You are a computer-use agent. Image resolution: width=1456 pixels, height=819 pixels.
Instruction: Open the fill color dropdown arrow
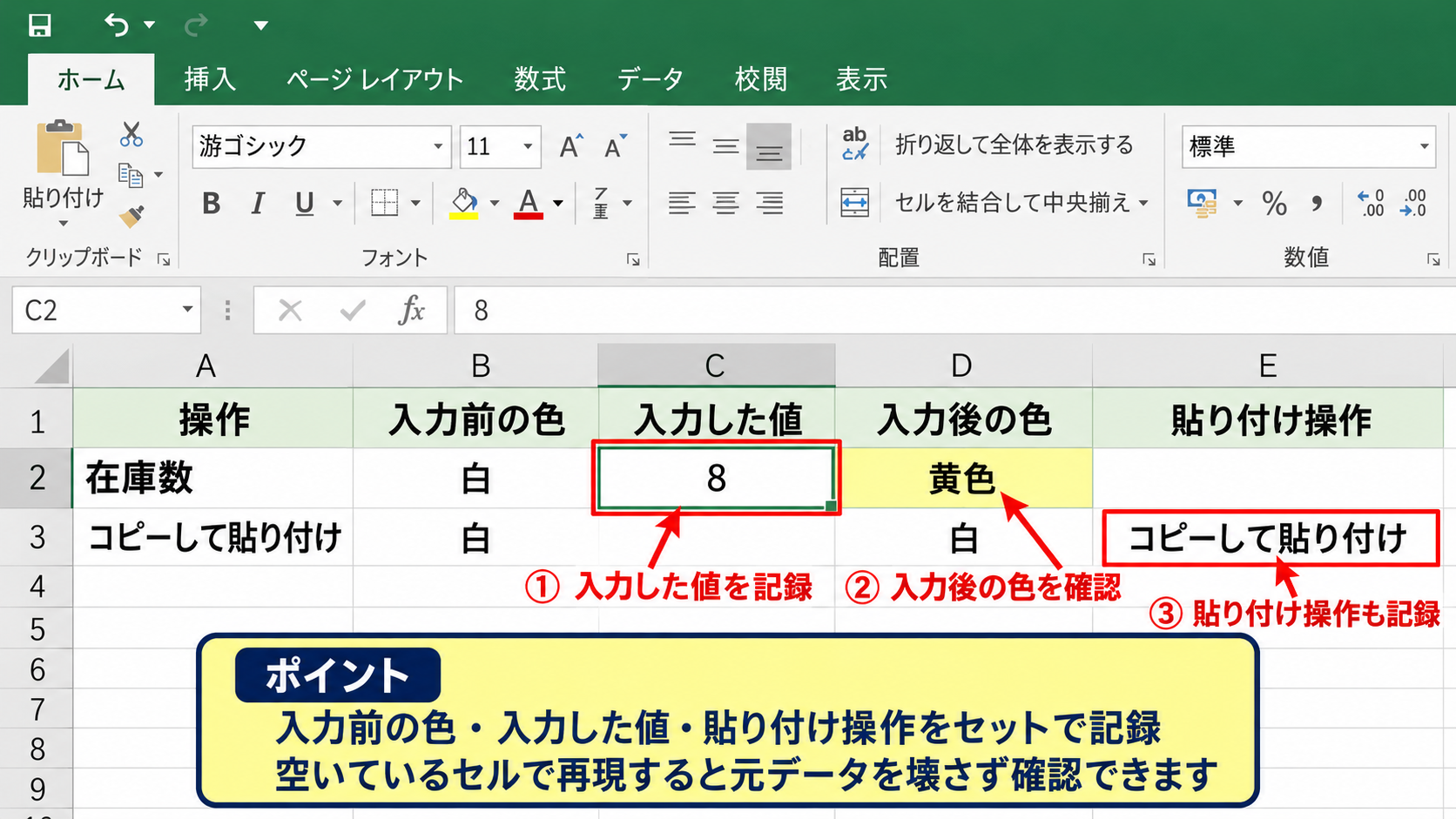tap(495, 204)
